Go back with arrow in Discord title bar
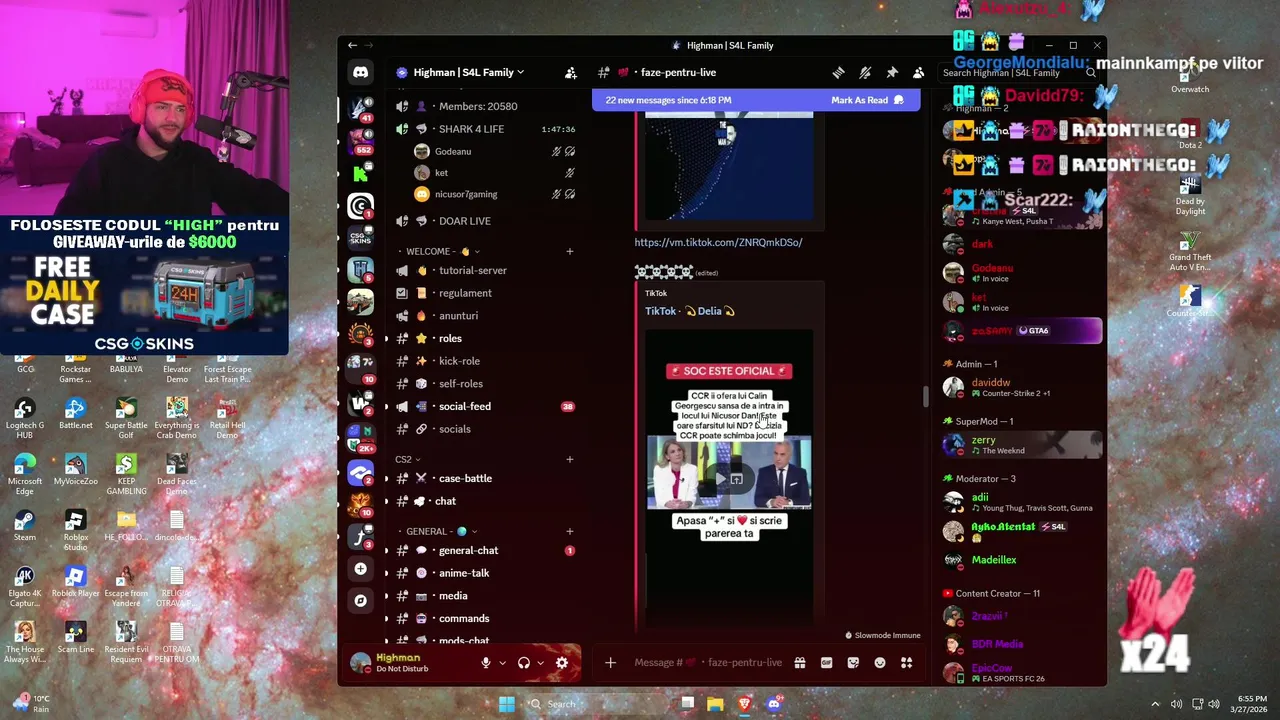Screen dimensions: 1280x720 (x=352, y=45)
